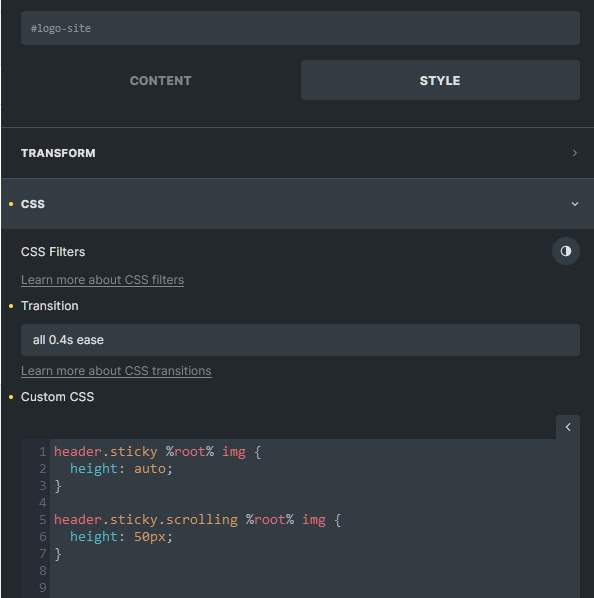
Task: Collapse the code editor with left chevron
Action: (568, 427)
